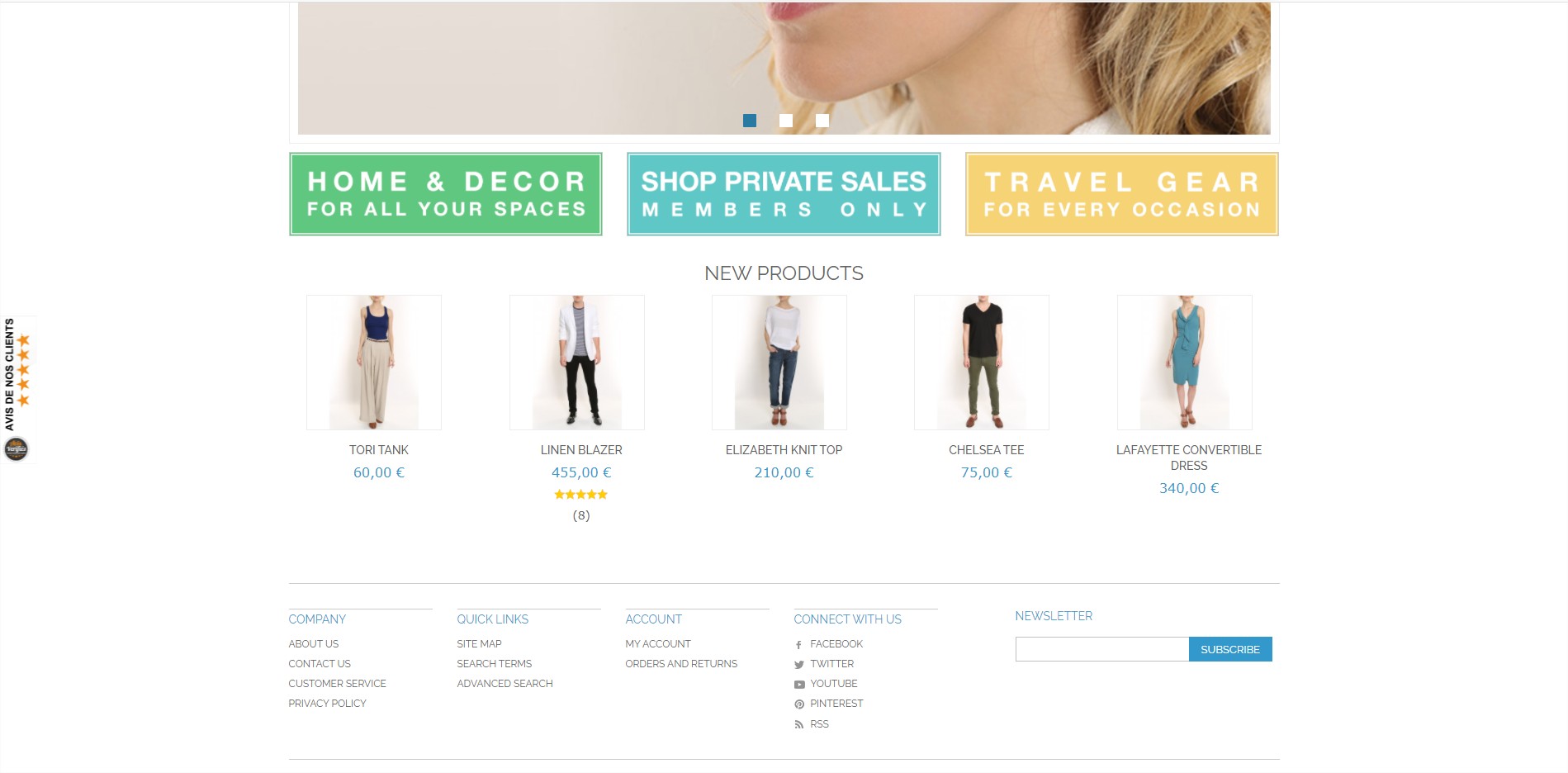Click the Subscribe newsletter button

1230,649
